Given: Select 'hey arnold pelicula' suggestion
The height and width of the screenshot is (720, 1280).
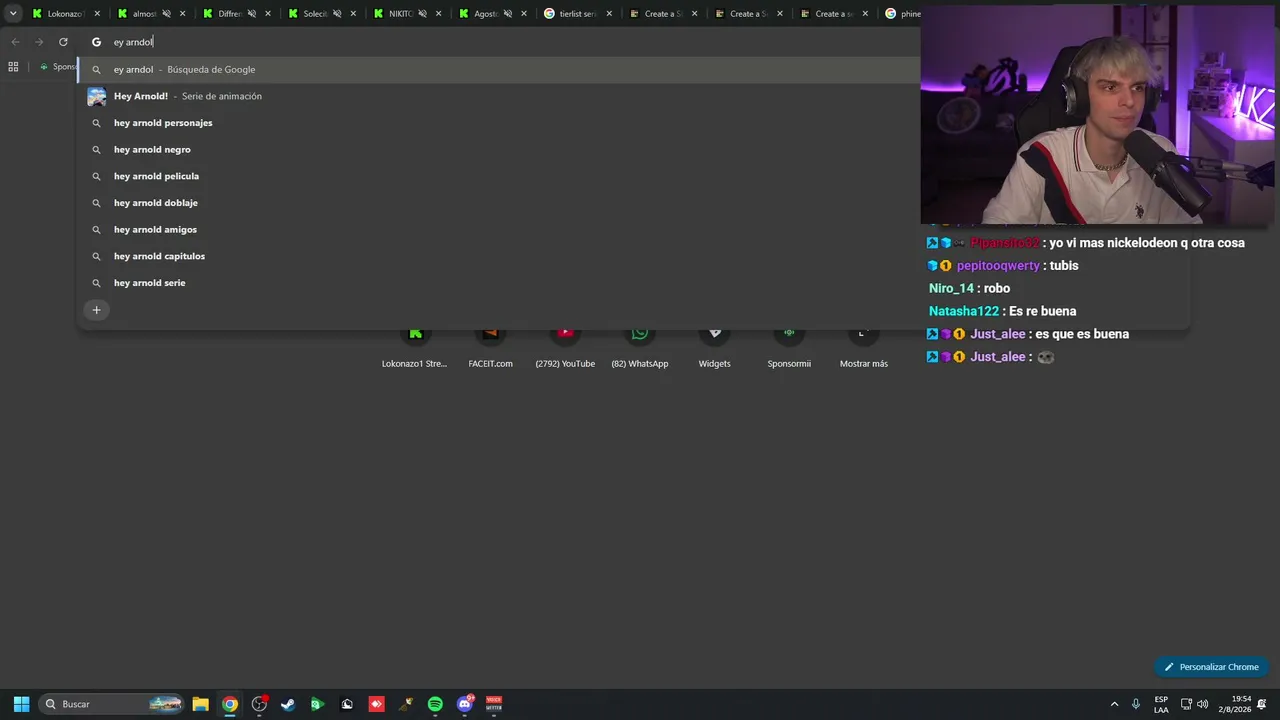Looking at the screenshot, I should click(x=499, y=176).
